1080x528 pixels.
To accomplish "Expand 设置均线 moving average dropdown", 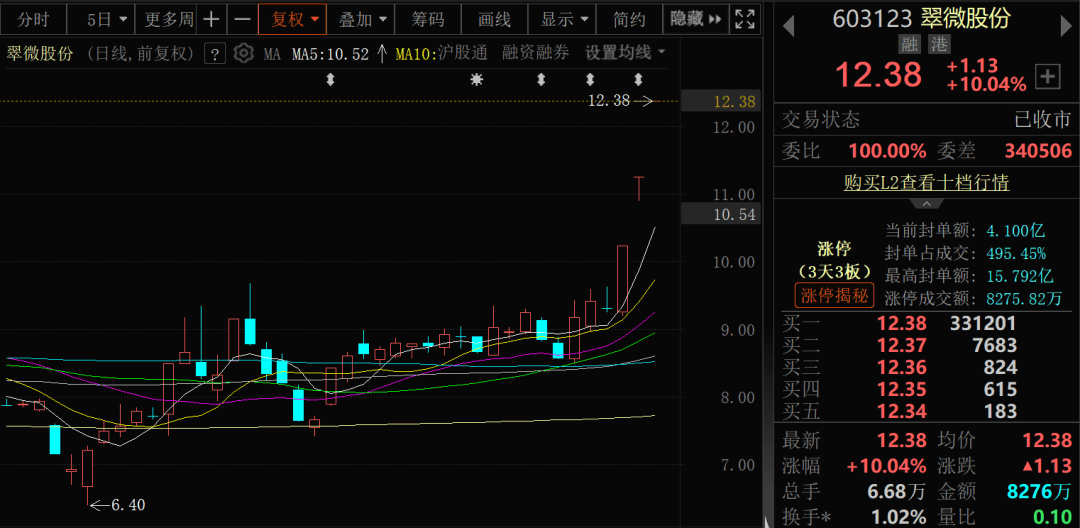I will pos(625,52).
